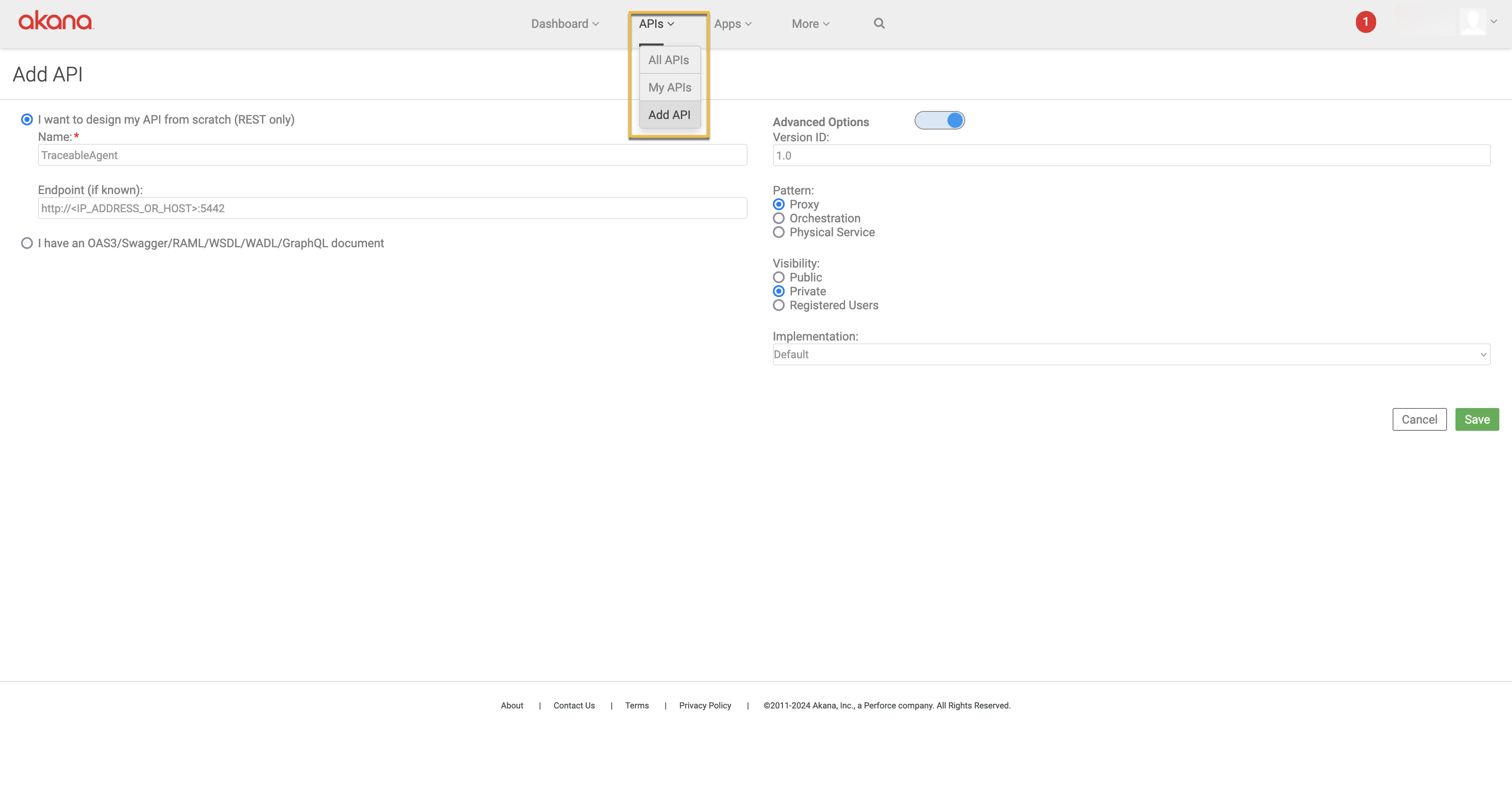Open the Apps dropdown menu
The image size is (1512, 800).
732,24
